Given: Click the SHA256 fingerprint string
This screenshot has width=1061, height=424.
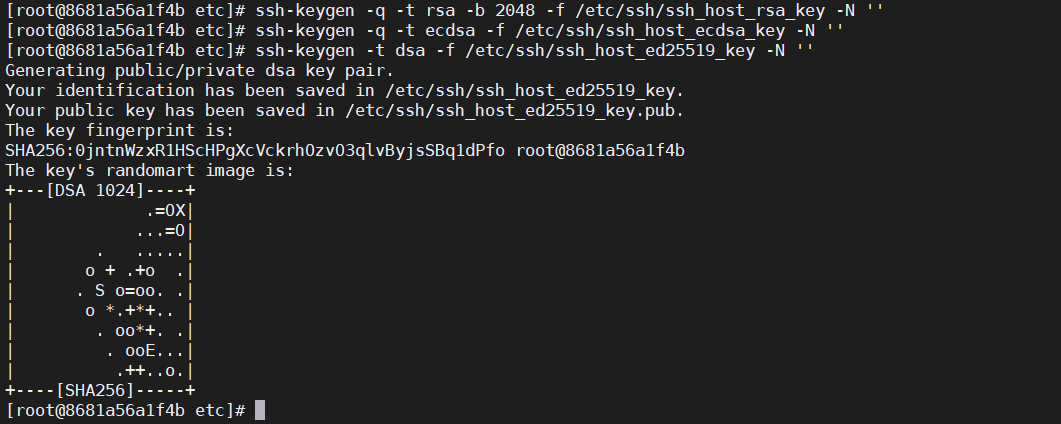Looking at the screenshot, I should pyautogui.click(x=255, y=150).
